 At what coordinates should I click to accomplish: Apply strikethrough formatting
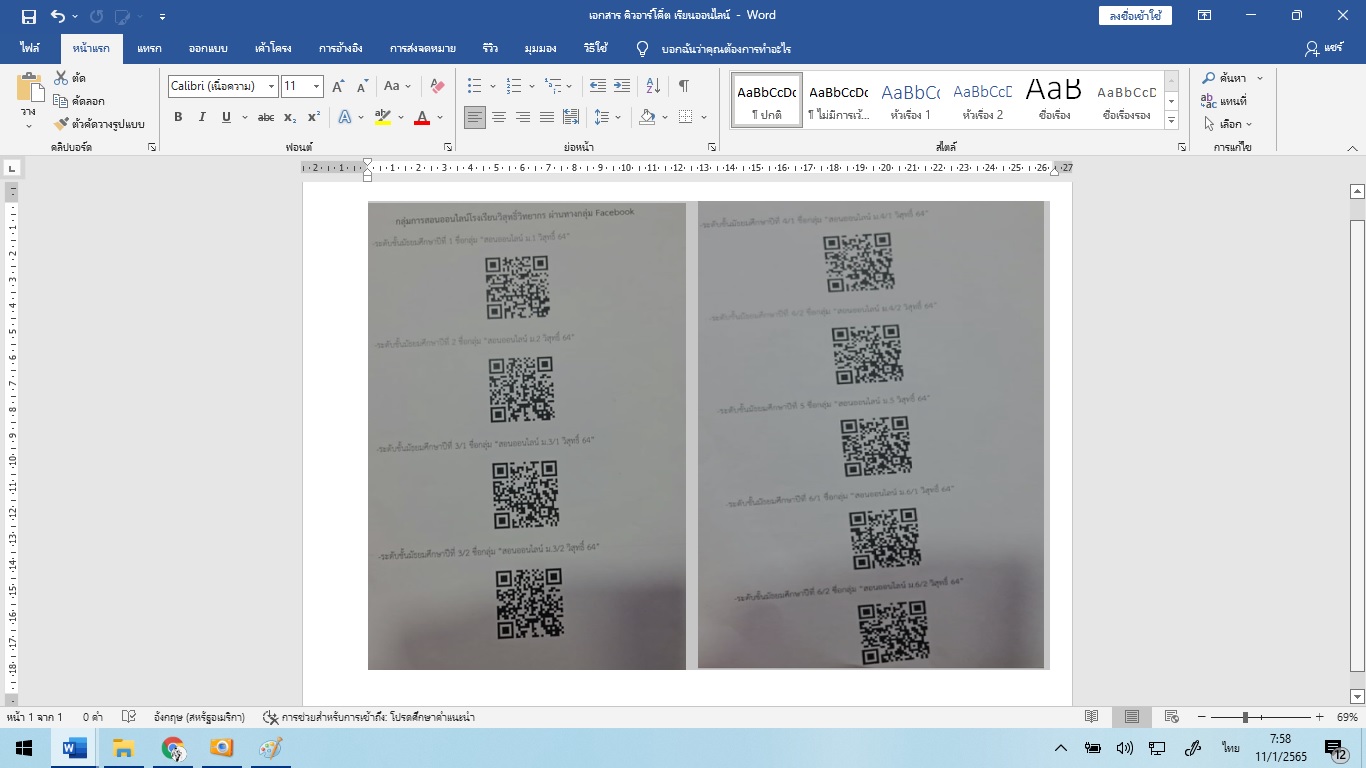265,117
